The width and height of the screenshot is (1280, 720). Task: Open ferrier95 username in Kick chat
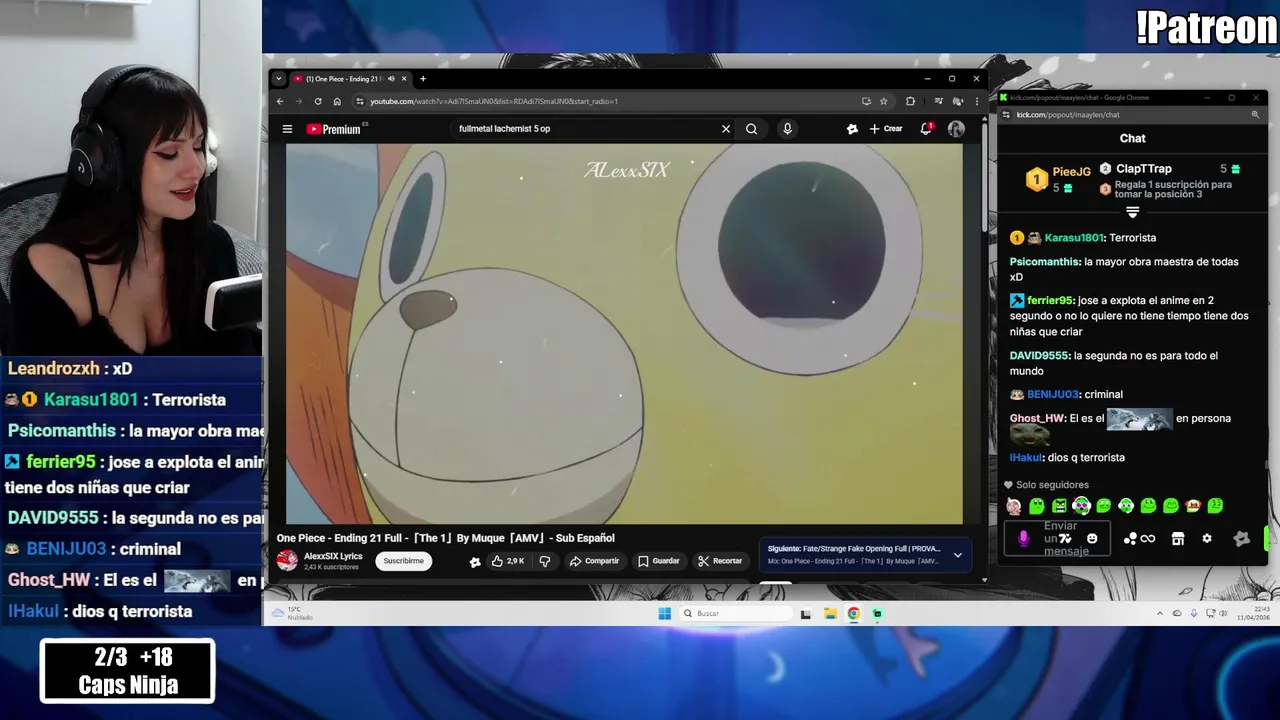[x=1049, y=300]
